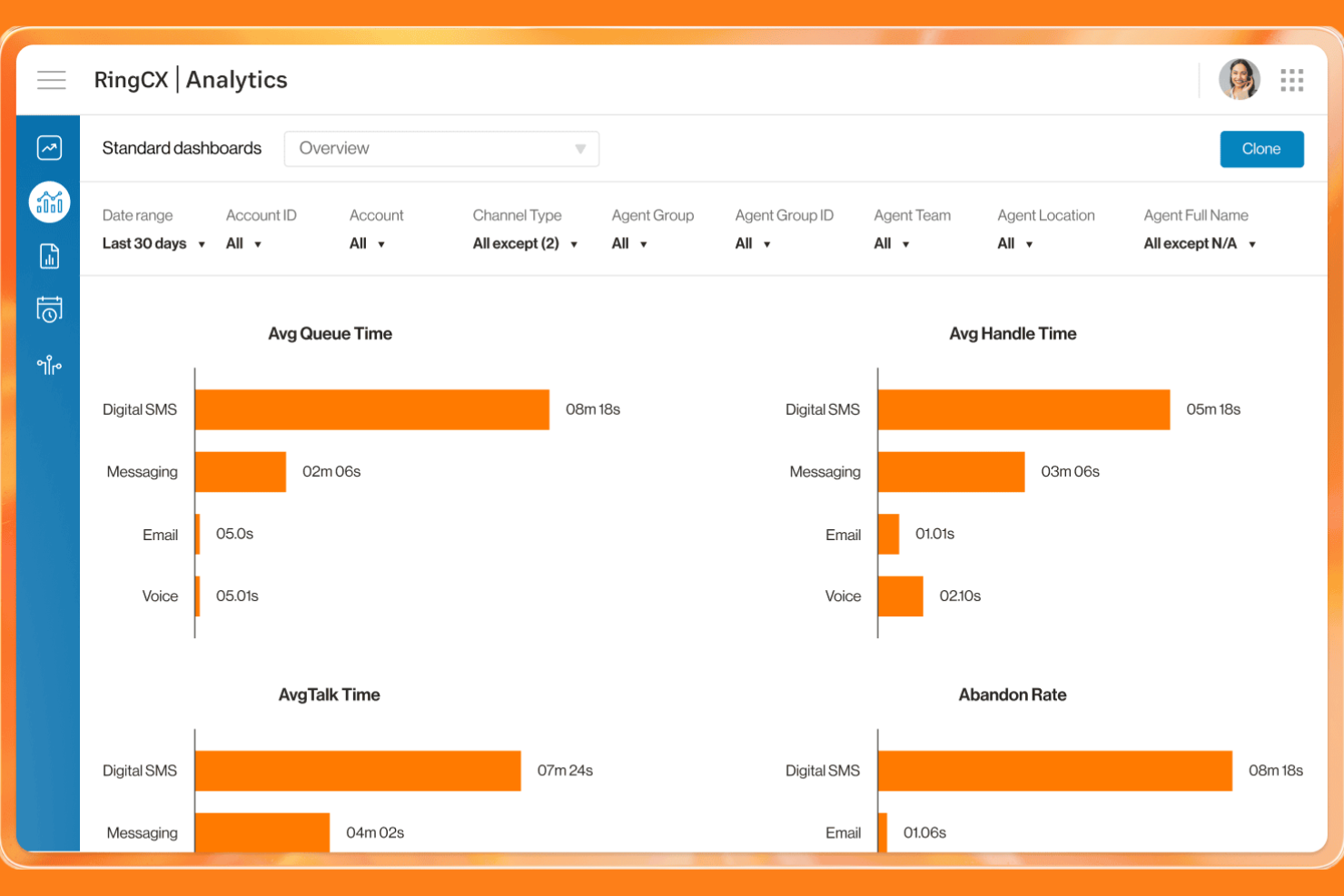This screenshot has height=896, width=1344.
Task: Open the scheduled reports calendar icon
Action: (49, 310)
